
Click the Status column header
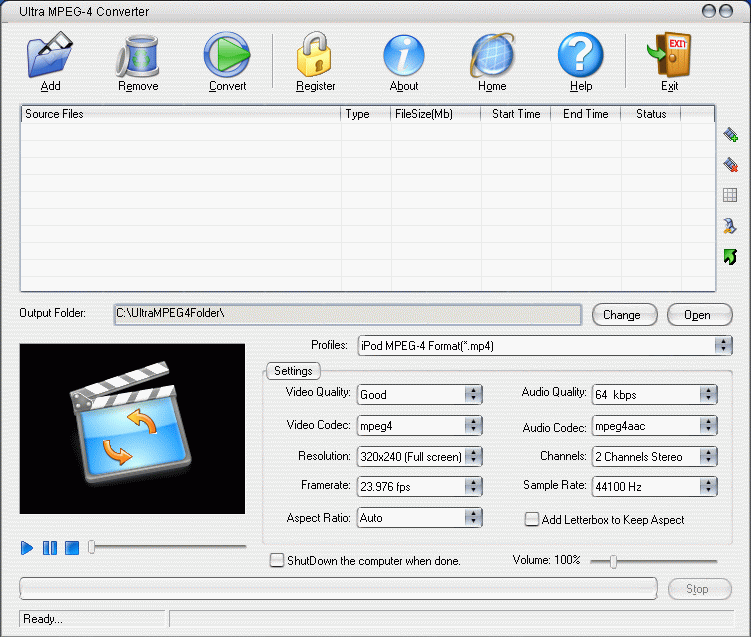coord(650,114)
